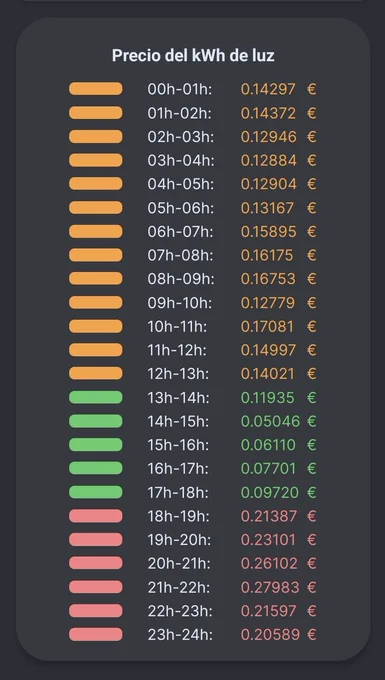Click the 0.17081 price value
This screenshot has width=385, height=680.
coord(267,326)
